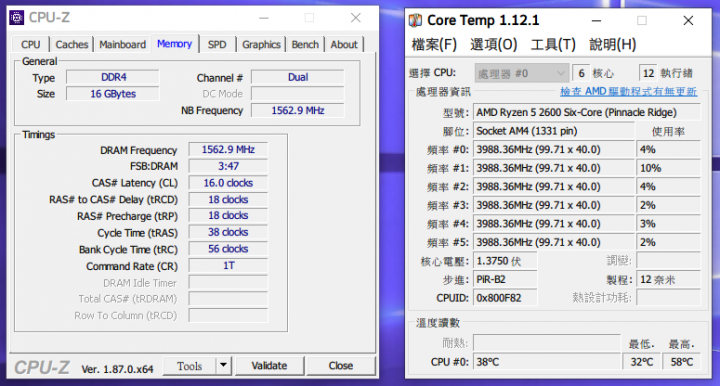
Task: Click the tRP 18 clocks value
Action: (228, 216)
